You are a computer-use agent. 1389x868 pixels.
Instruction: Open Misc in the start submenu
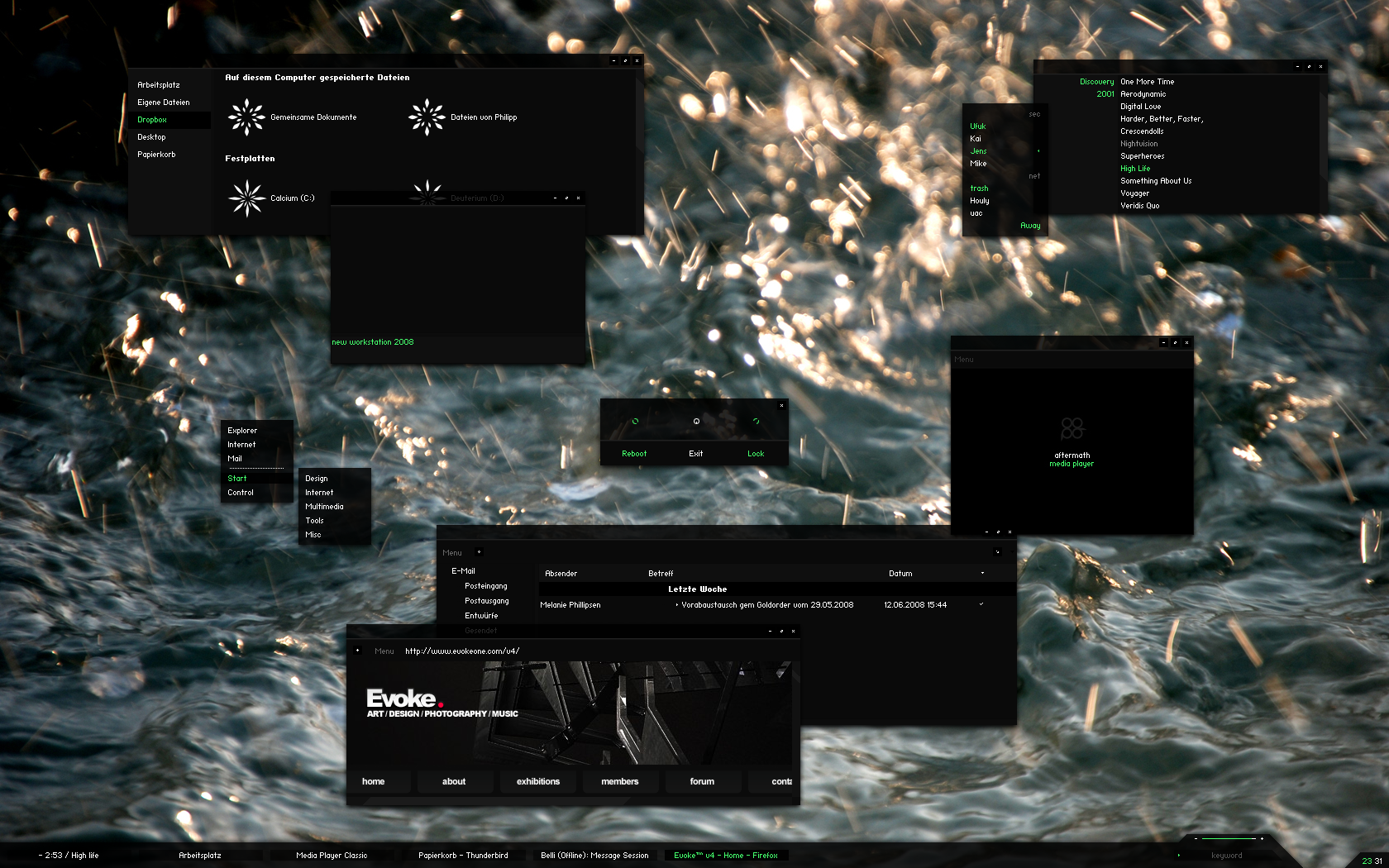(313, 535)
